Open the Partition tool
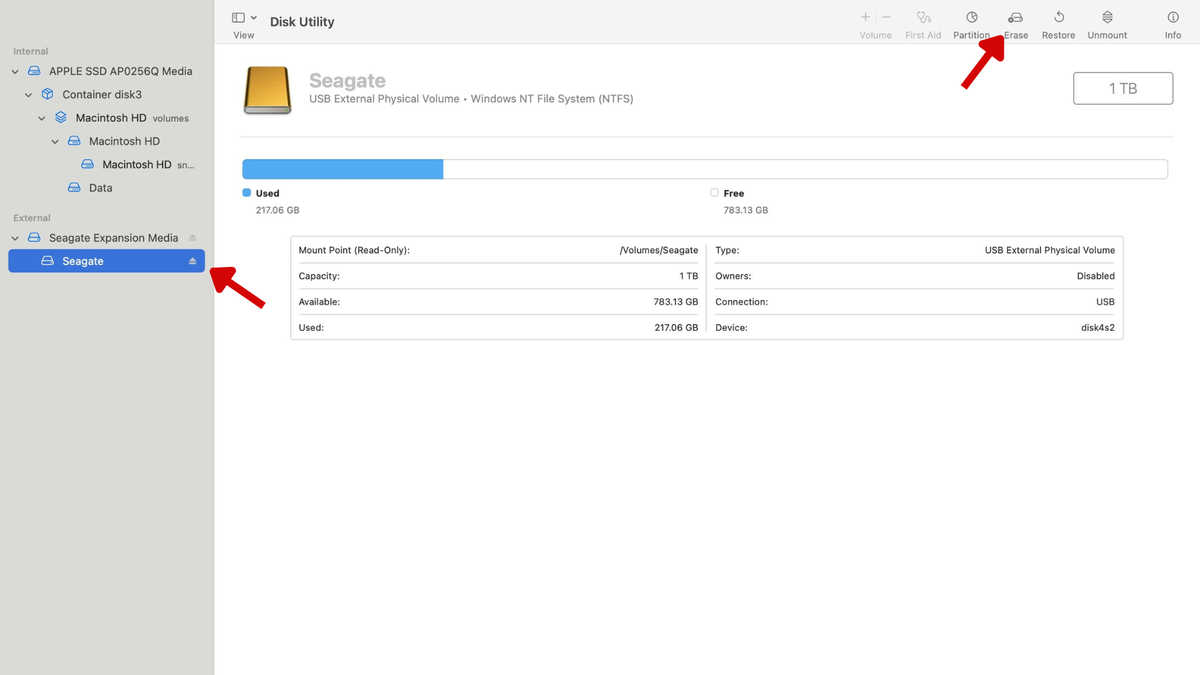1200x675 pixels. [971, 18]
